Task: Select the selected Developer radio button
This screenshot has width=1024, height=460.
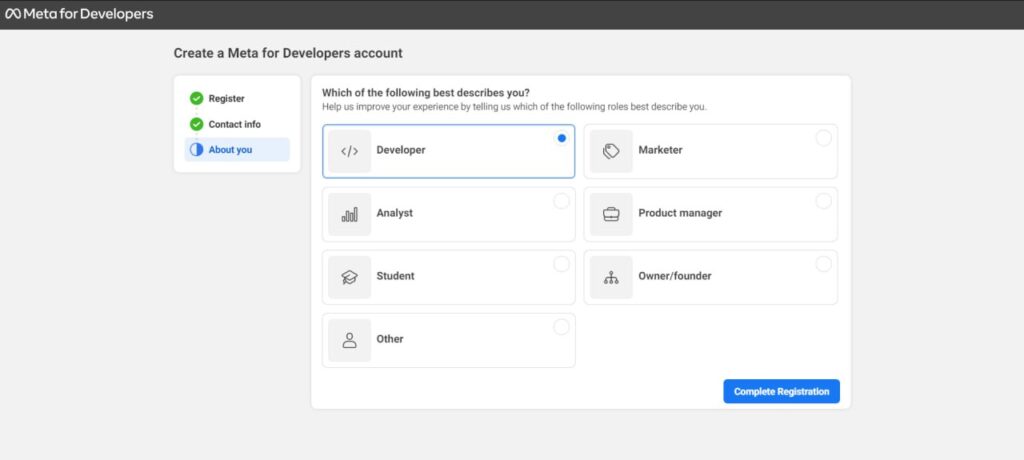Action: [x=562, y=138]
